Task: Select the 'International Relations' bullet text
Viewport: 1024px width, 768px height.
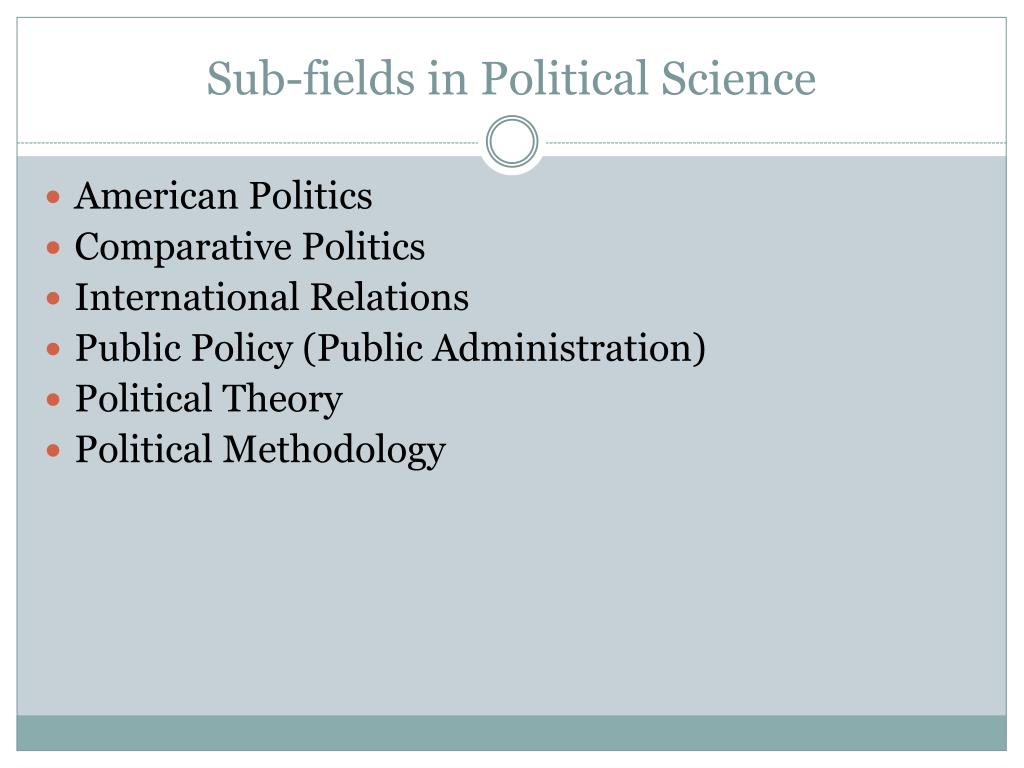Action: click(272, 297)
